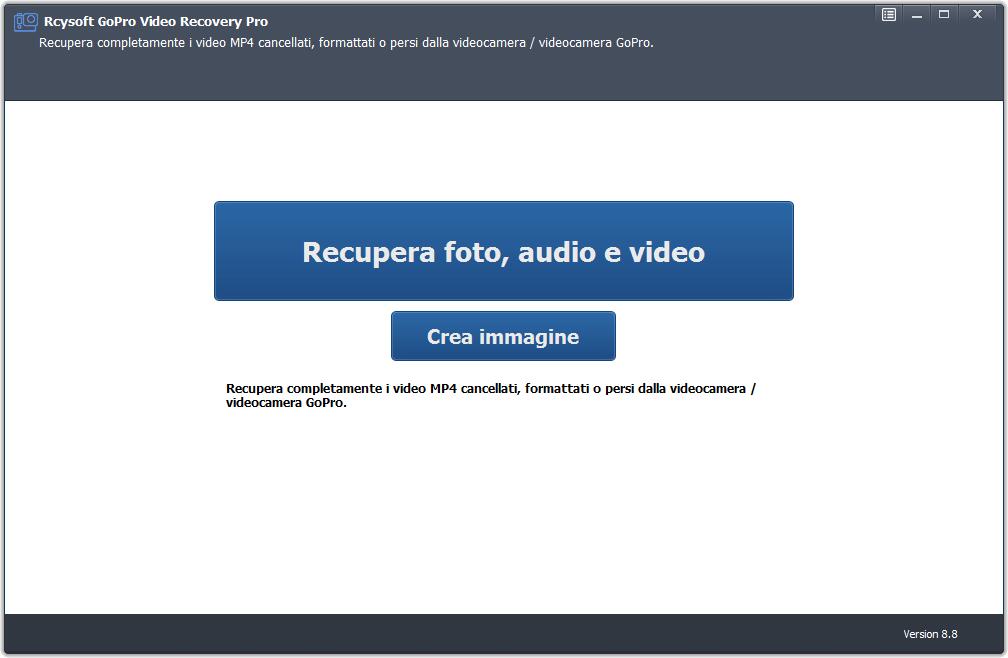Click the Rcysoft GoPro Video Recovery Pro title
This screenshot has width=1008, height=658.
click(x=155, y=21)
